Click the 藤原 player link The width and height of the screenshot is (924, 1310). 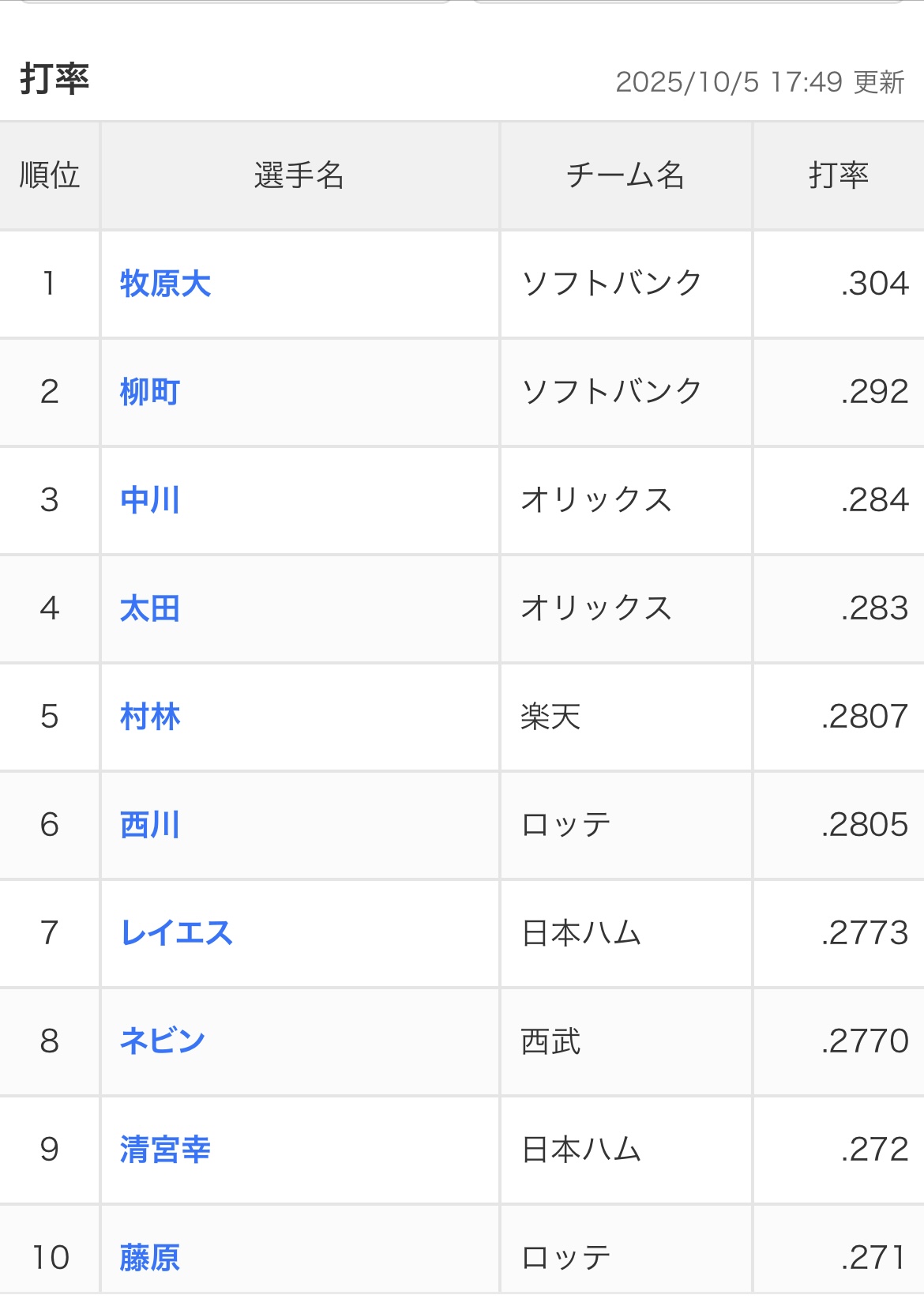(150, 1257)
